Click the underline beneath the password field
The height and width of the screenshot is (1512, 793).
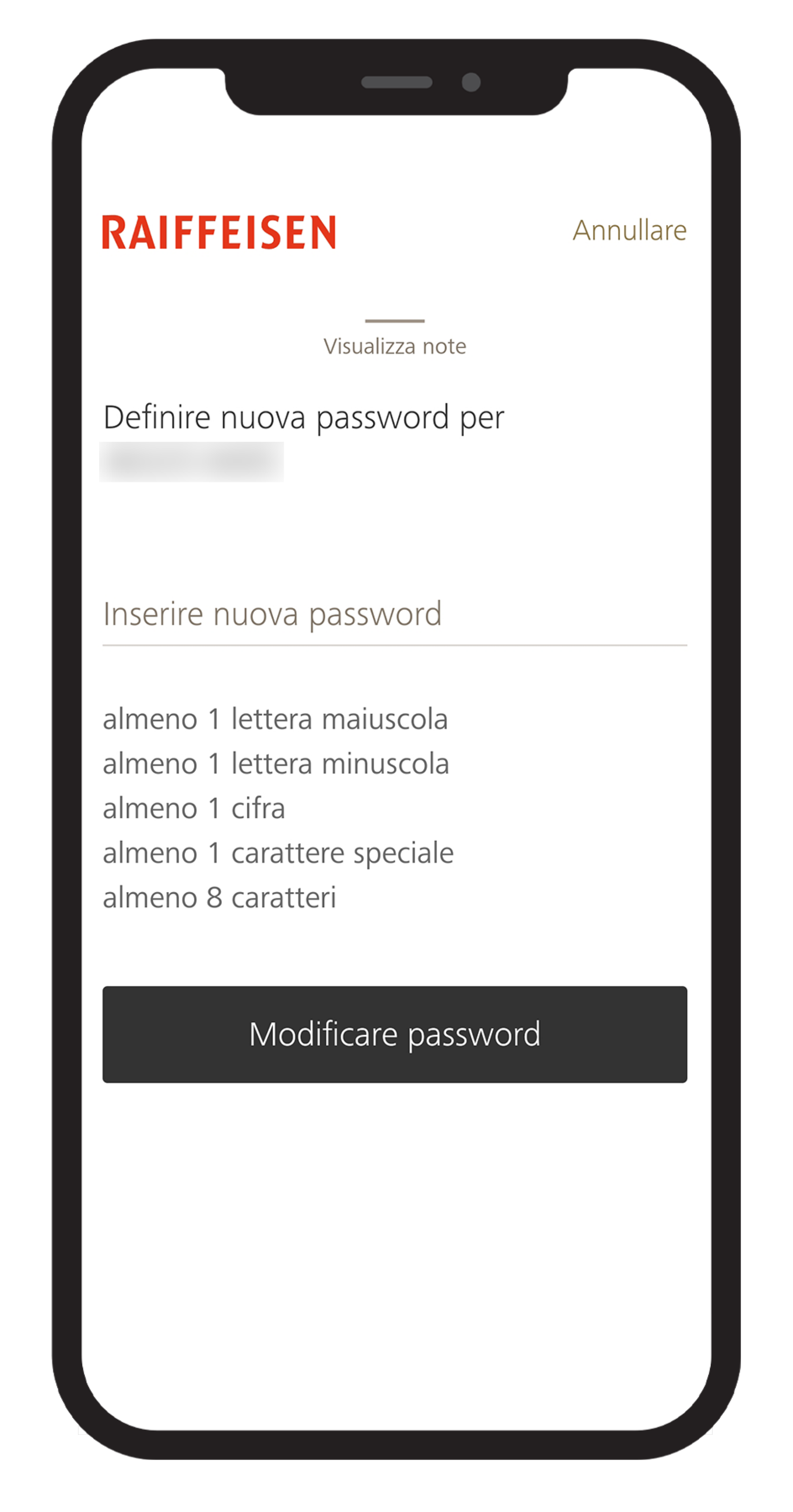coord(394,645)
